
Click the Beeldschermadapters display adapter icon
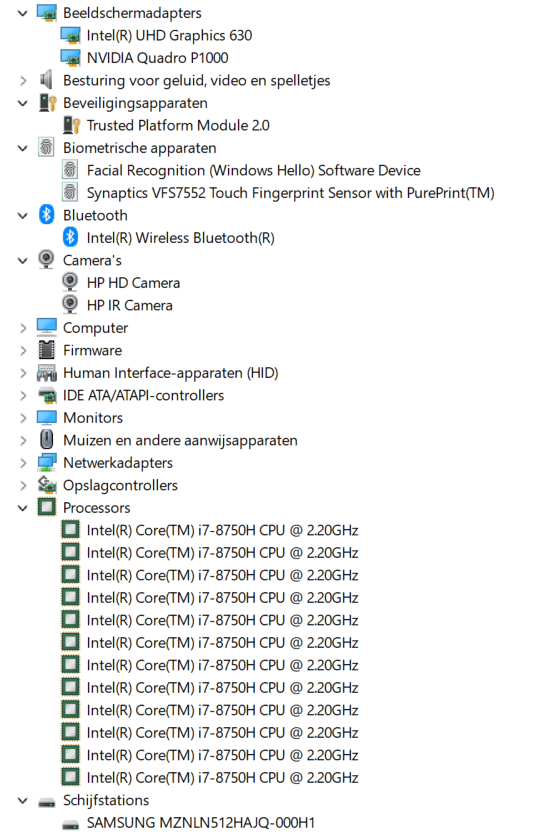coord(47,13)
